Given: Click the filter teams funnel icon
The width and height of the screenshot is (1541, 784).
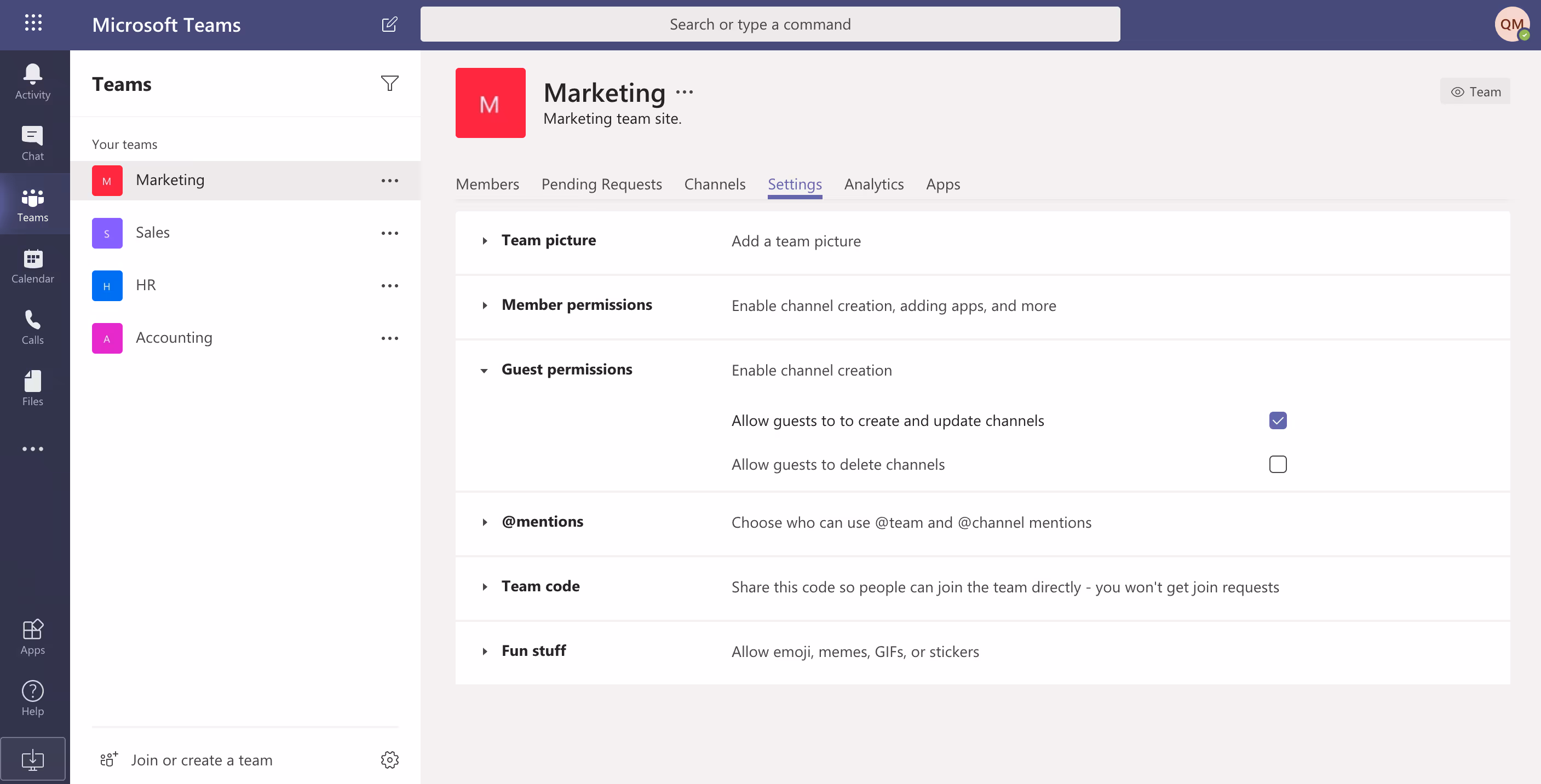Looking at the screenshot, I should tap(389, 84).
